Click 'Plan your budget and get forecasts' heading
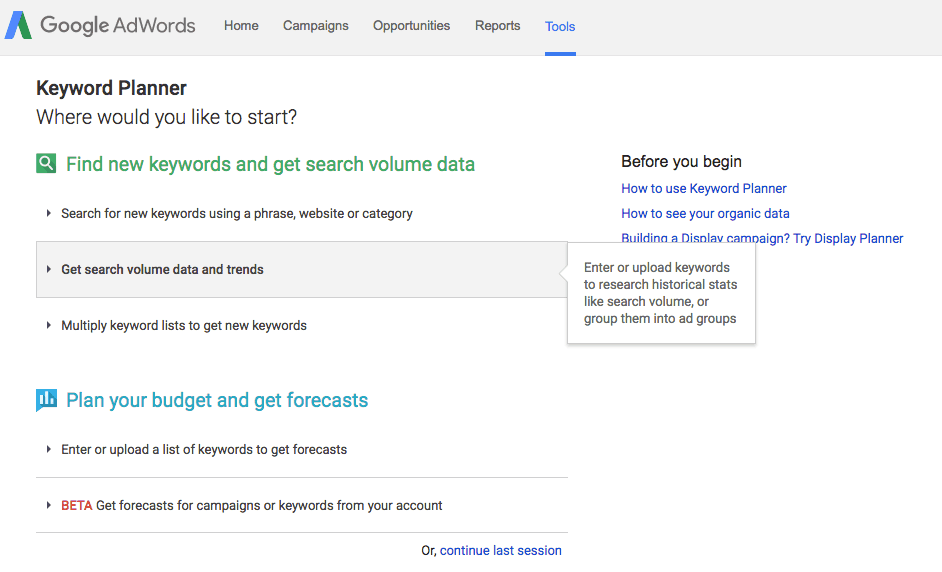 pyautogui.click(x=217, y=400)
